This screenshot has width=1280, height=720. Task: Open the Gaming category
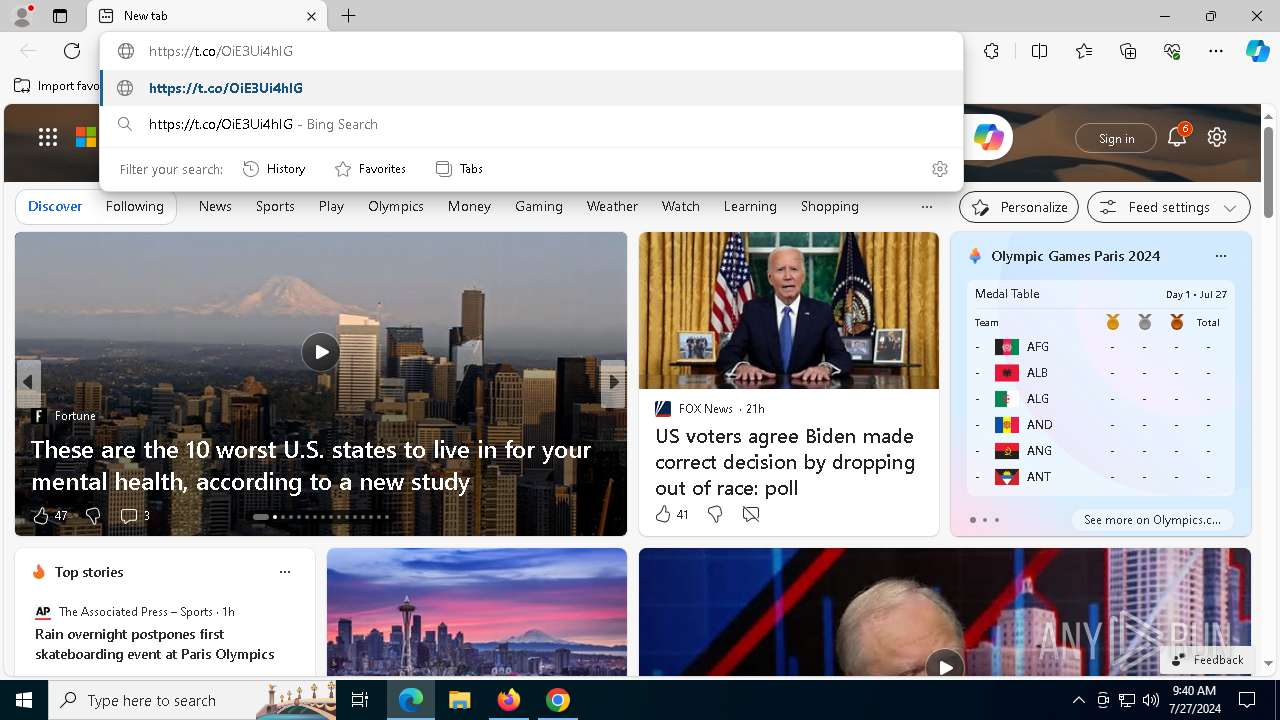[539, 206]
